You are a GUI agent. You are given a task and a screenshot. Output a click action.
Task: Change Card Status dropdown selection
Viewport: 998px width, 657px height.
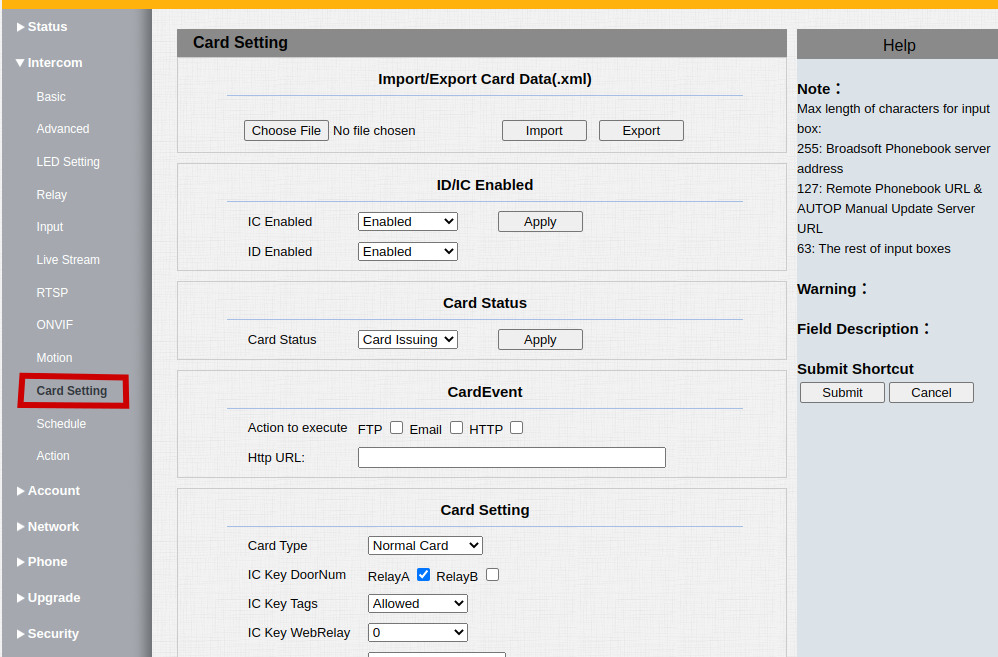407,340
